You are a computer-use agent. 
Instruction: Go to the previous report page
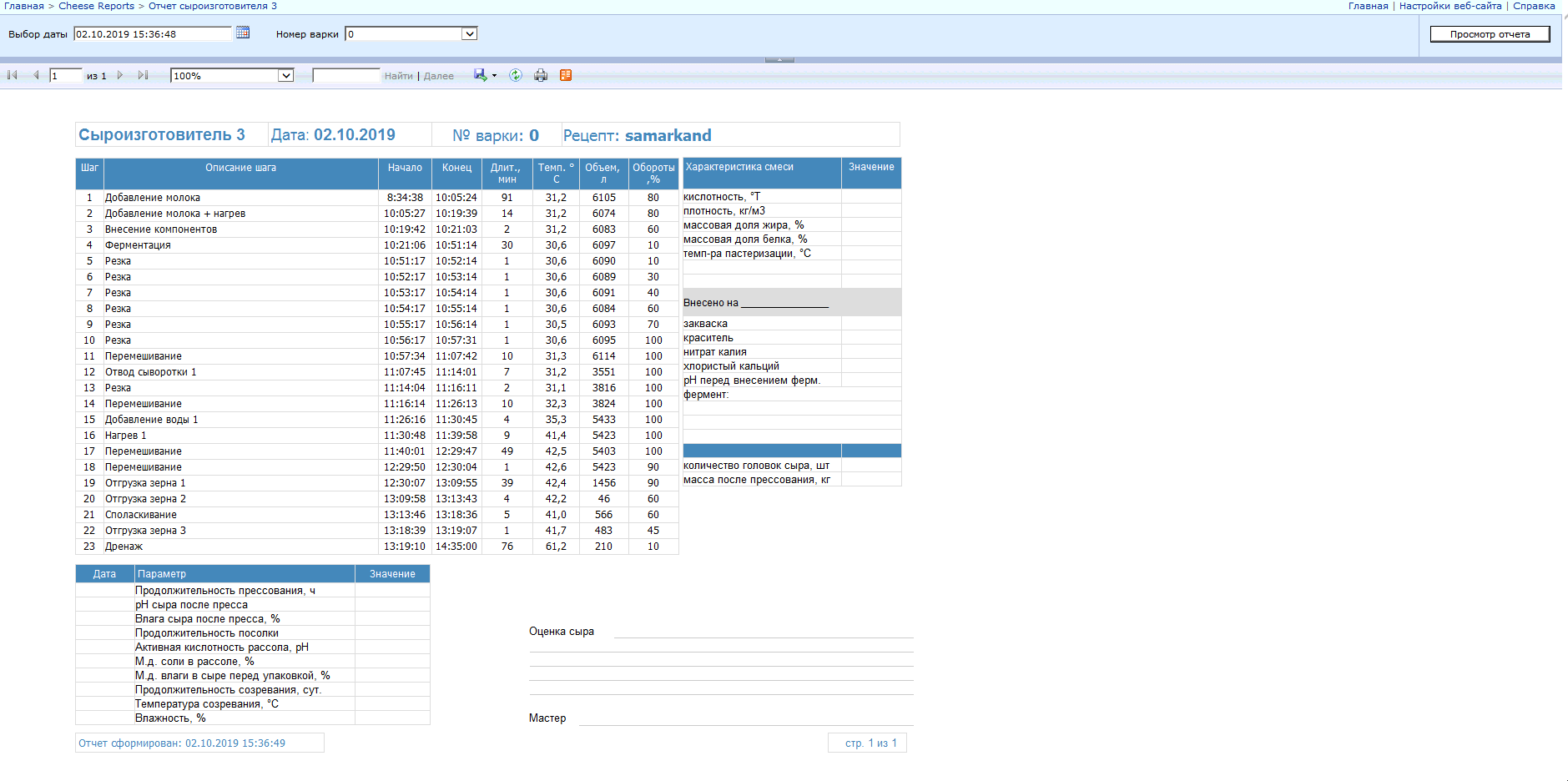(x=36, y=75)
